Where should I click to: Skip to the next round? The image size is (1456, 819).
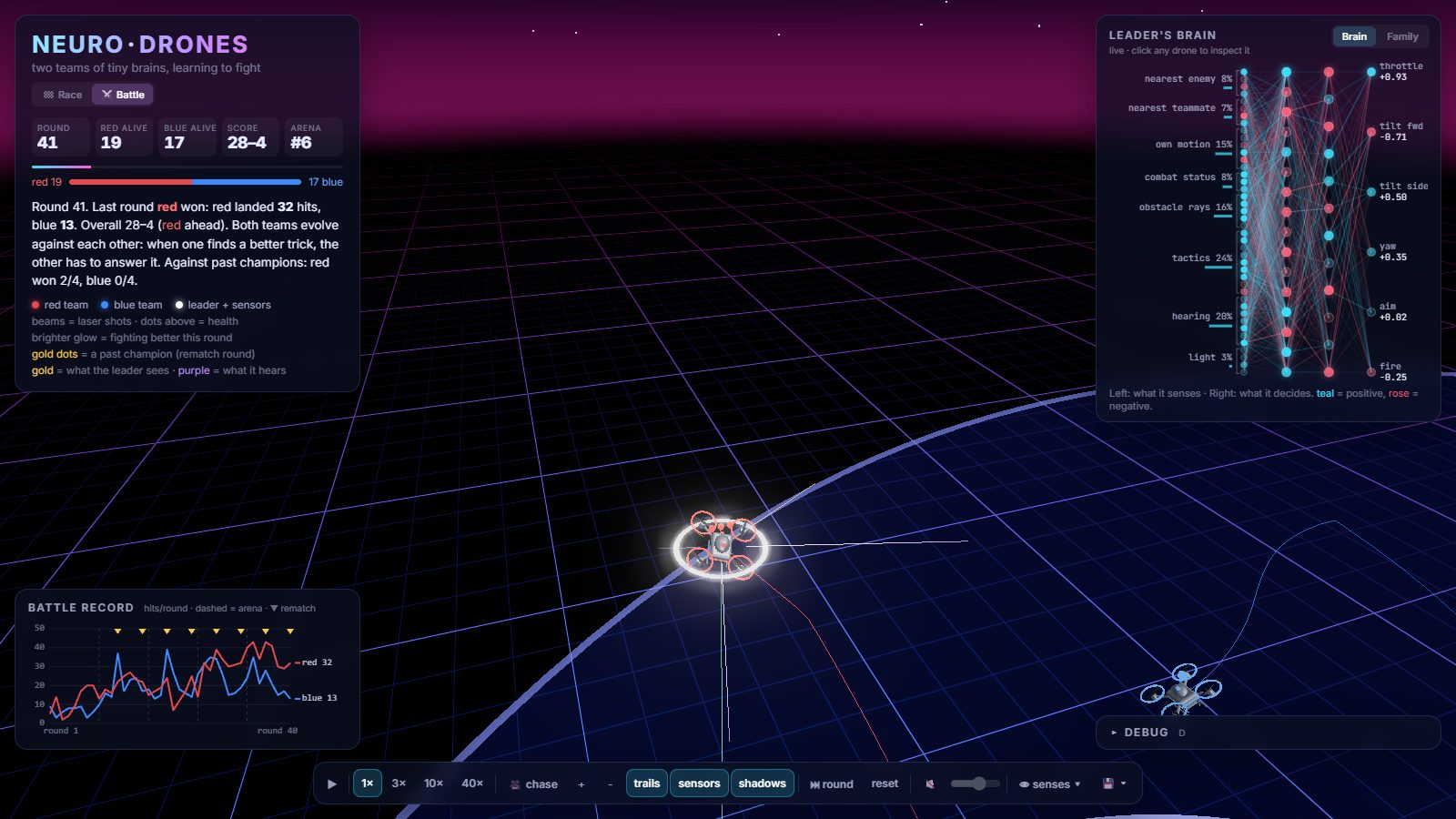[832, 784]
